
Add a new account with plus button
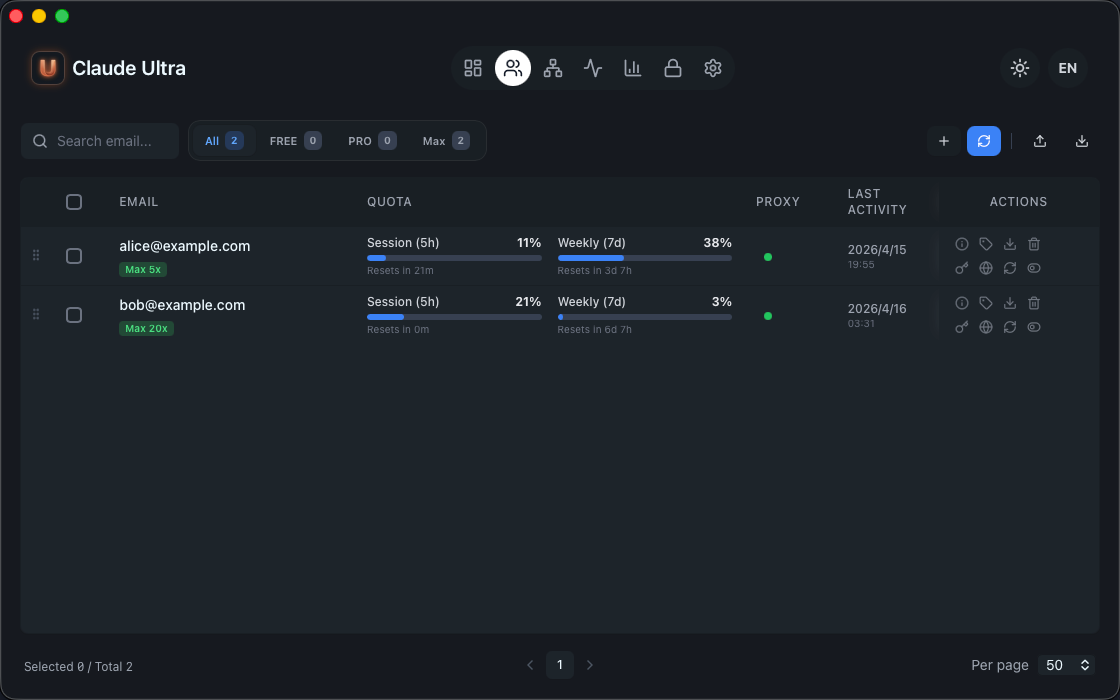click(944, 141)
